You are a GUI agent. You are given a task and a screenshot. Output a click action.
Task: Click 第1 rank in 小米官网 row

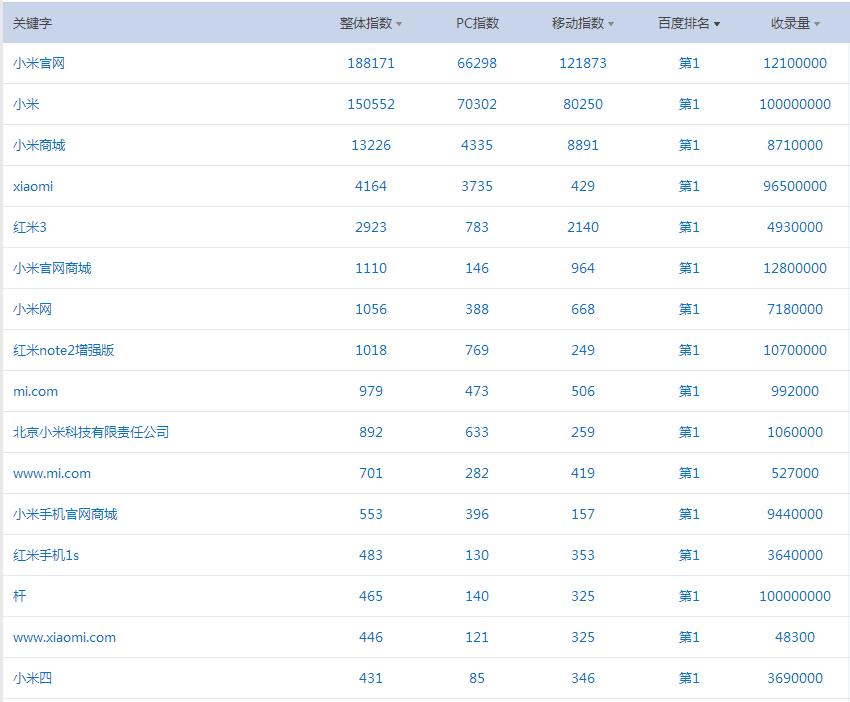(x=689, y=63)
